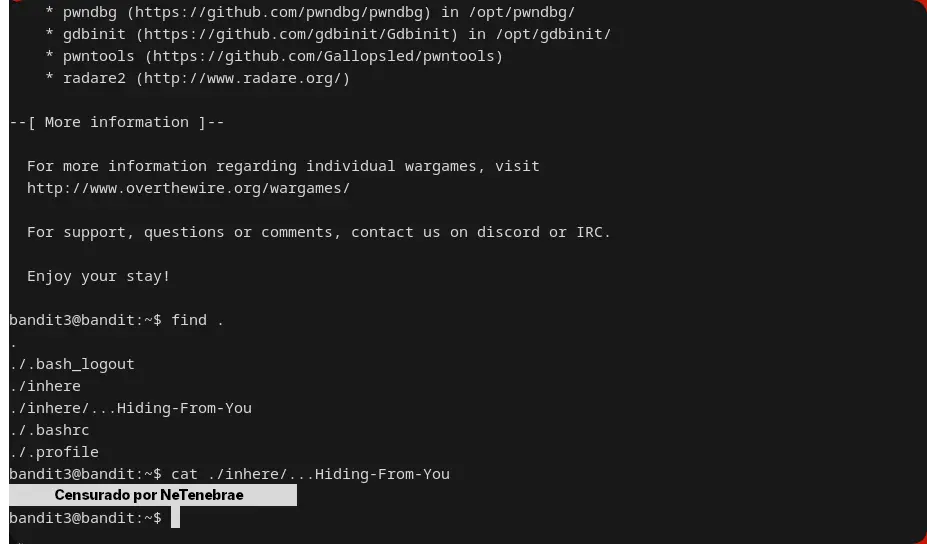Click the './.bash_logout' output line

click(x=72, y=364)
